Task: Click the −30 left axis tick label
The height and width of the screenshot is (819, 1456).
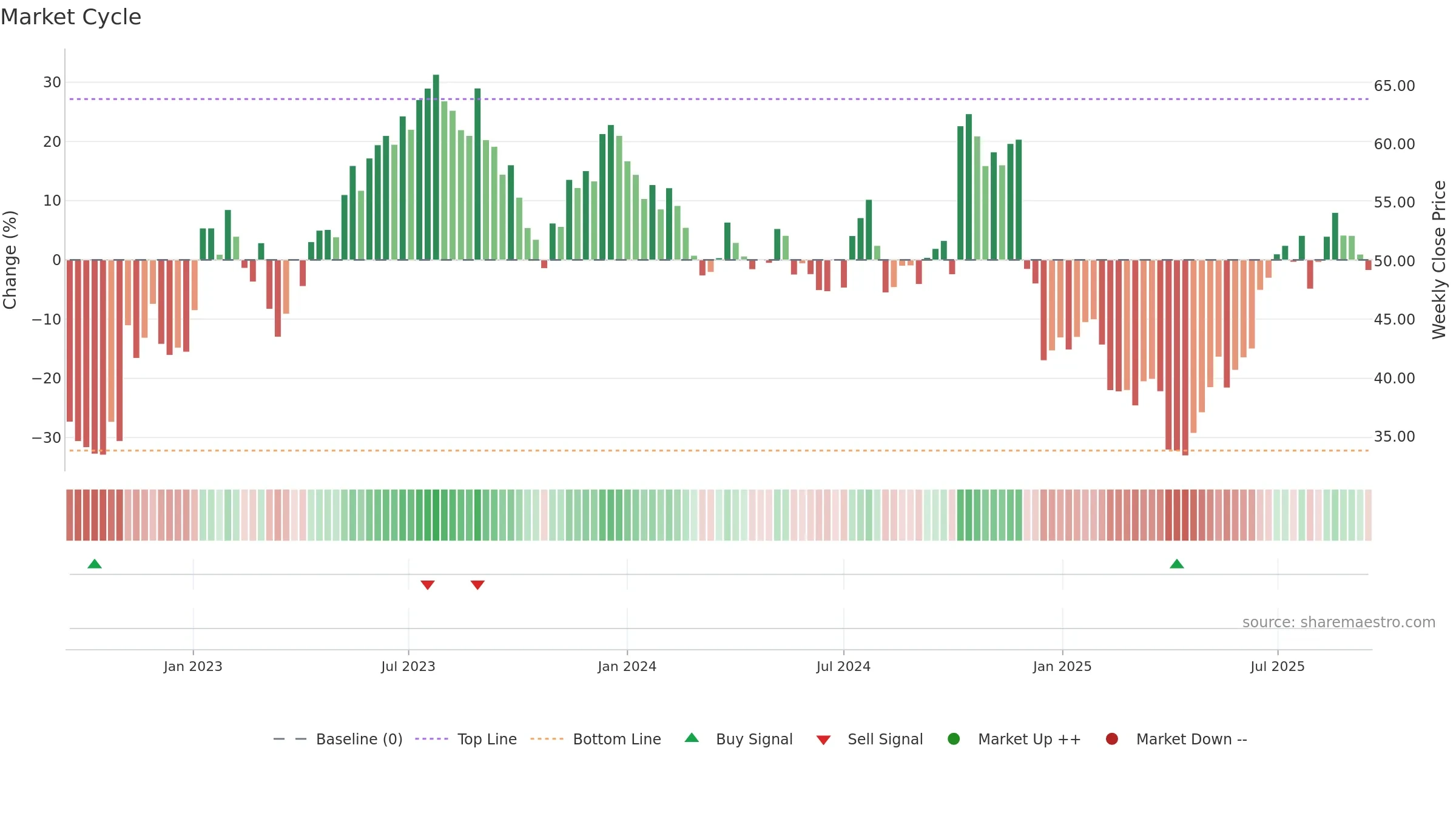Action: (47, 437)
